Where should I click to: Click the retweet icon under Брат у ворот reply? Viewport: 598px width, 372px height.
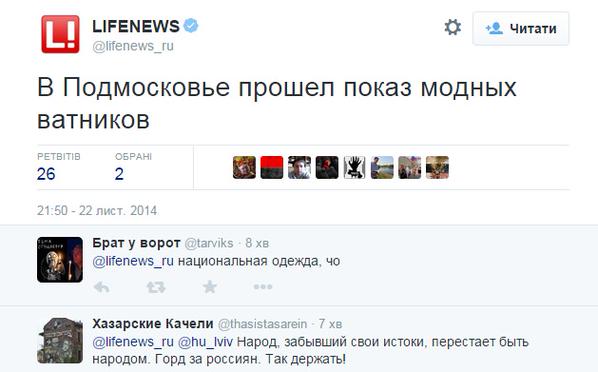click(x=156, y=287)
